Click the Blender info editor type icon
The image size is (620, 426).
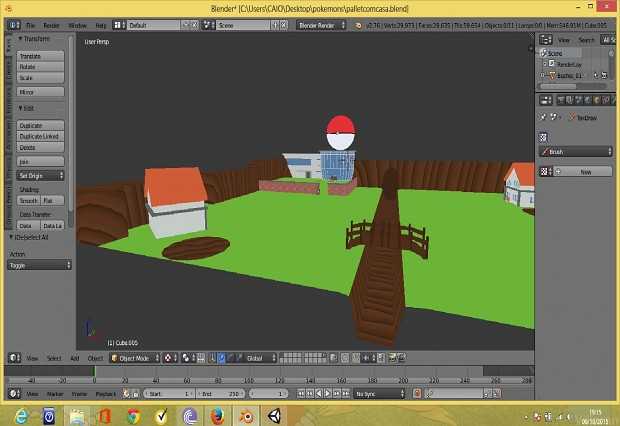pyautogui.click(x=12, y=23)
